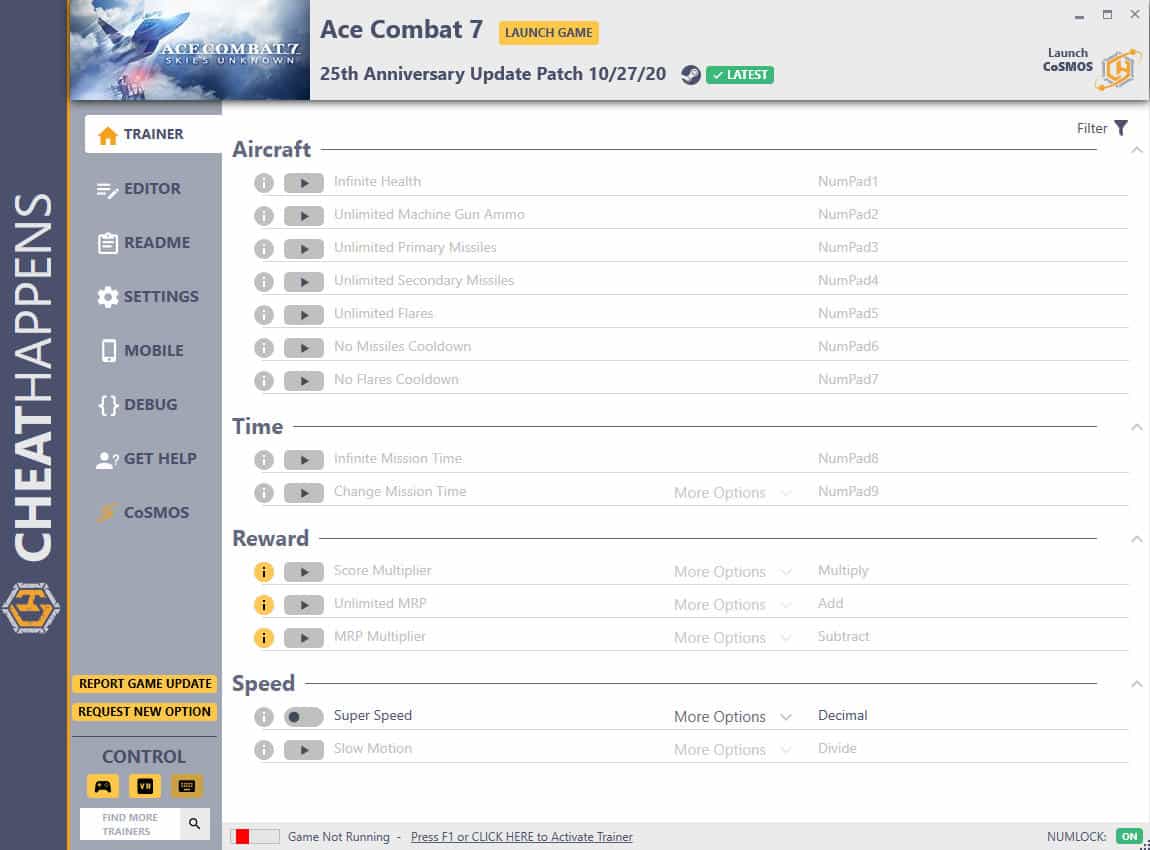The image size is (1150, 850).
Task: Expand More Options for Slow Motion
Action: (733, 750)
